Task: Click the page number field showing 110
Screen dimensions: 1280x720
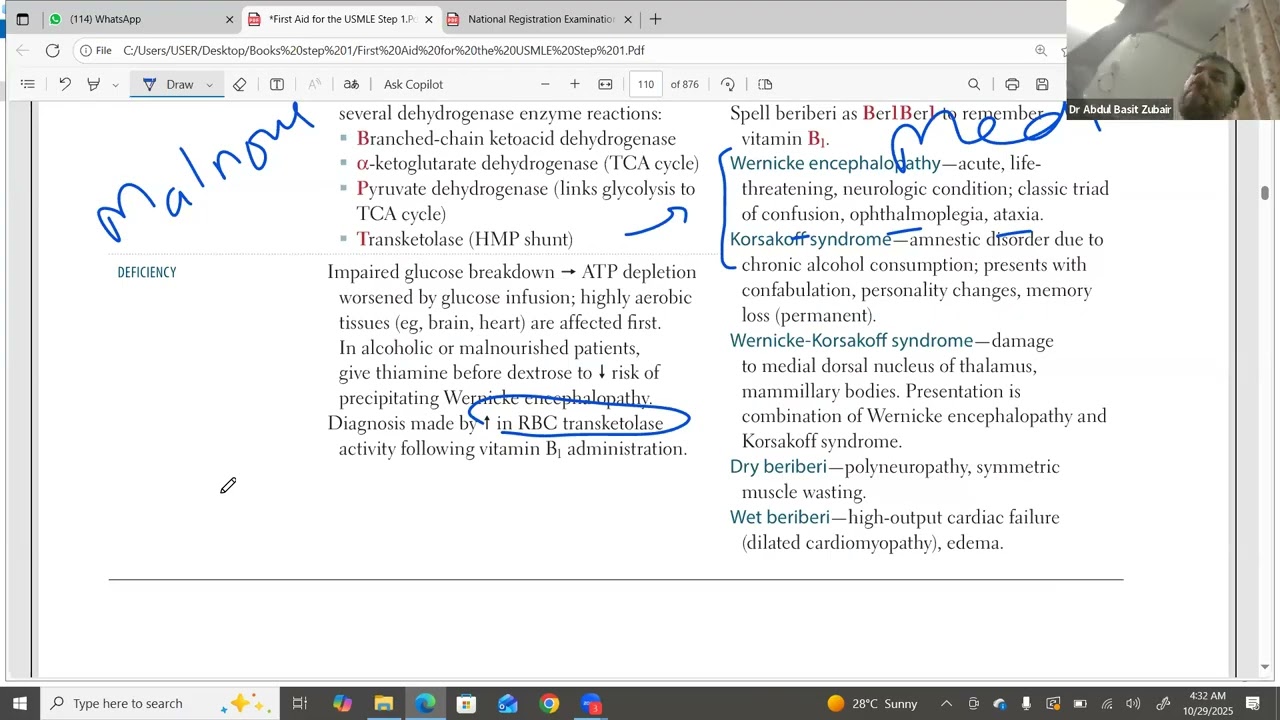Action: click(646, 84)
